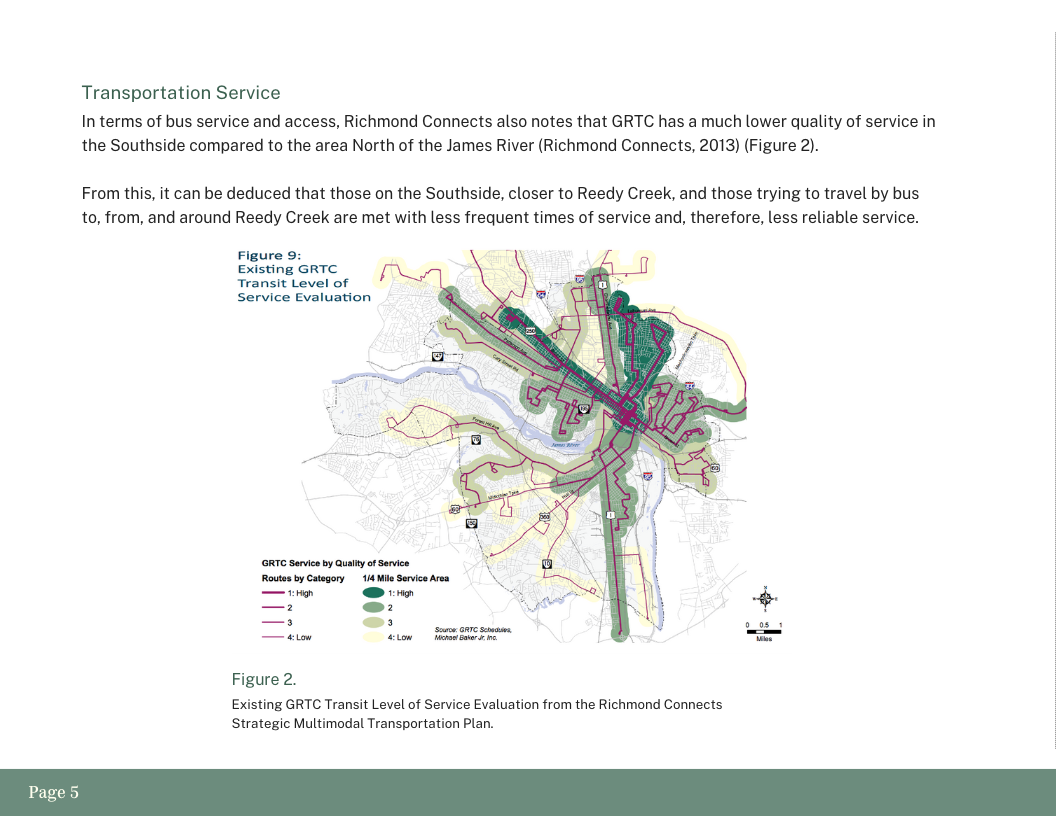
Task: Click the '1/4 Mile Service Area' legend heading
Action: 405,578
